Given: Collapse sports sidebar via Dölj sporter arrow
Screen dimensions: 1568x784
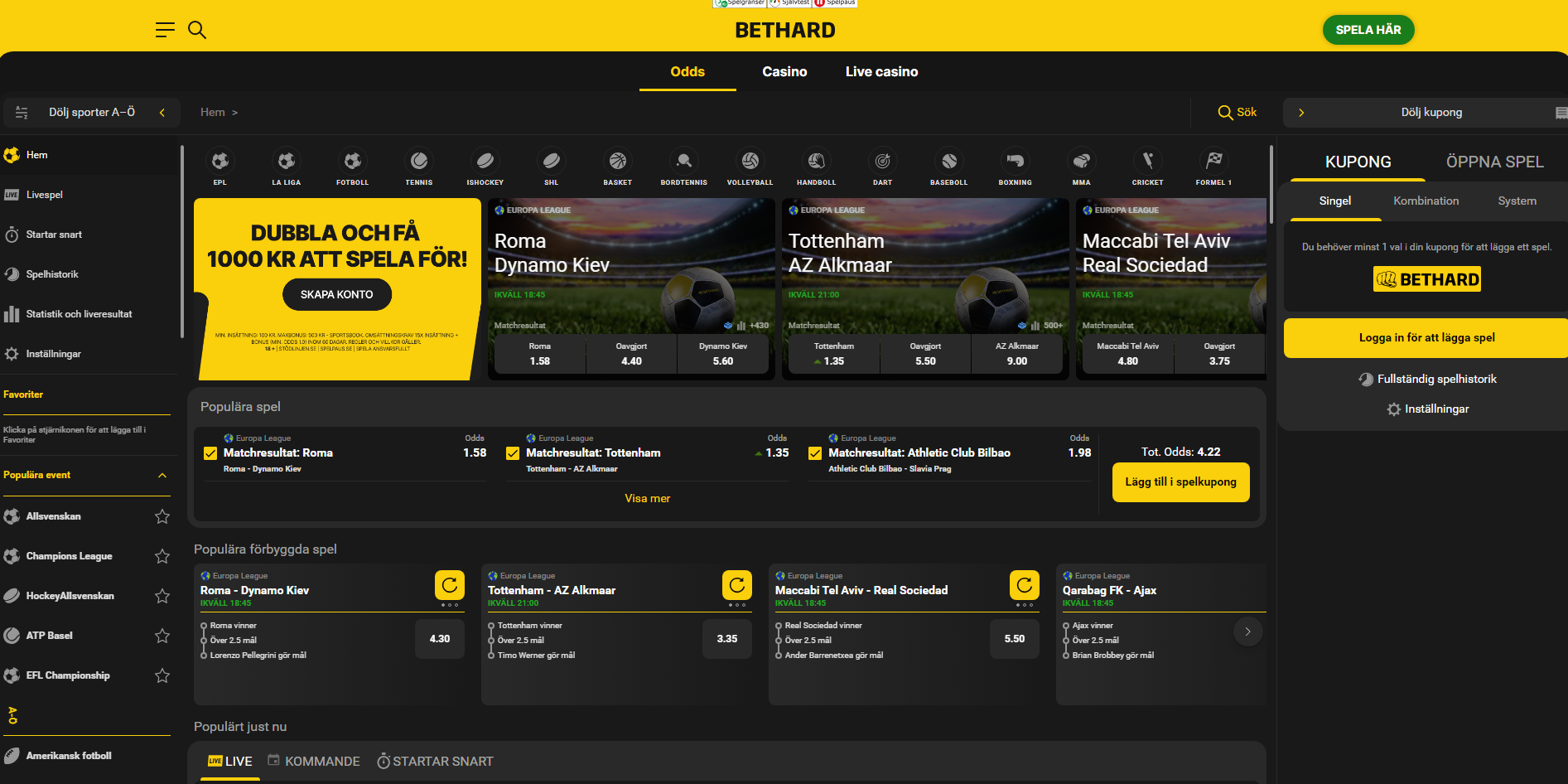Looking at the screenshot, I should [x=162, y=113].
